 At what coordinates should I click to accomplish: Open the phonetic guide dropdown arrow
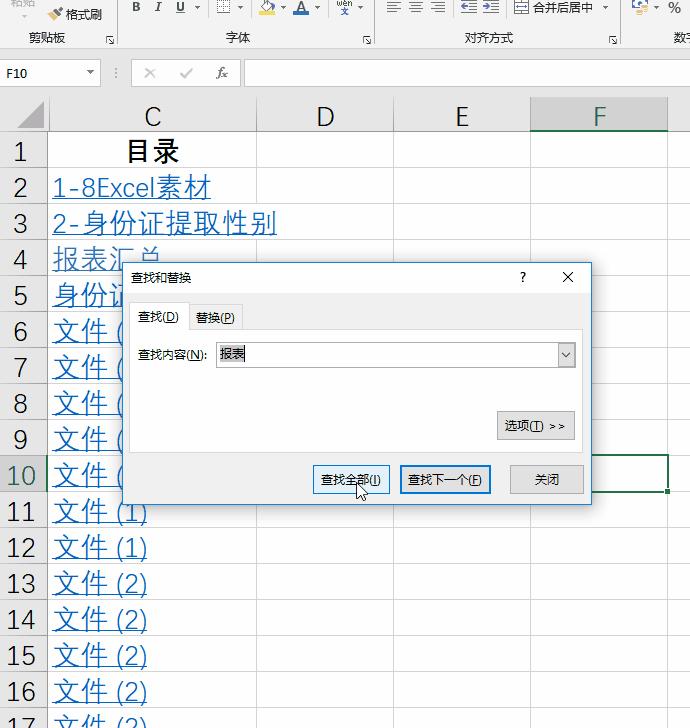coord(361,7)
